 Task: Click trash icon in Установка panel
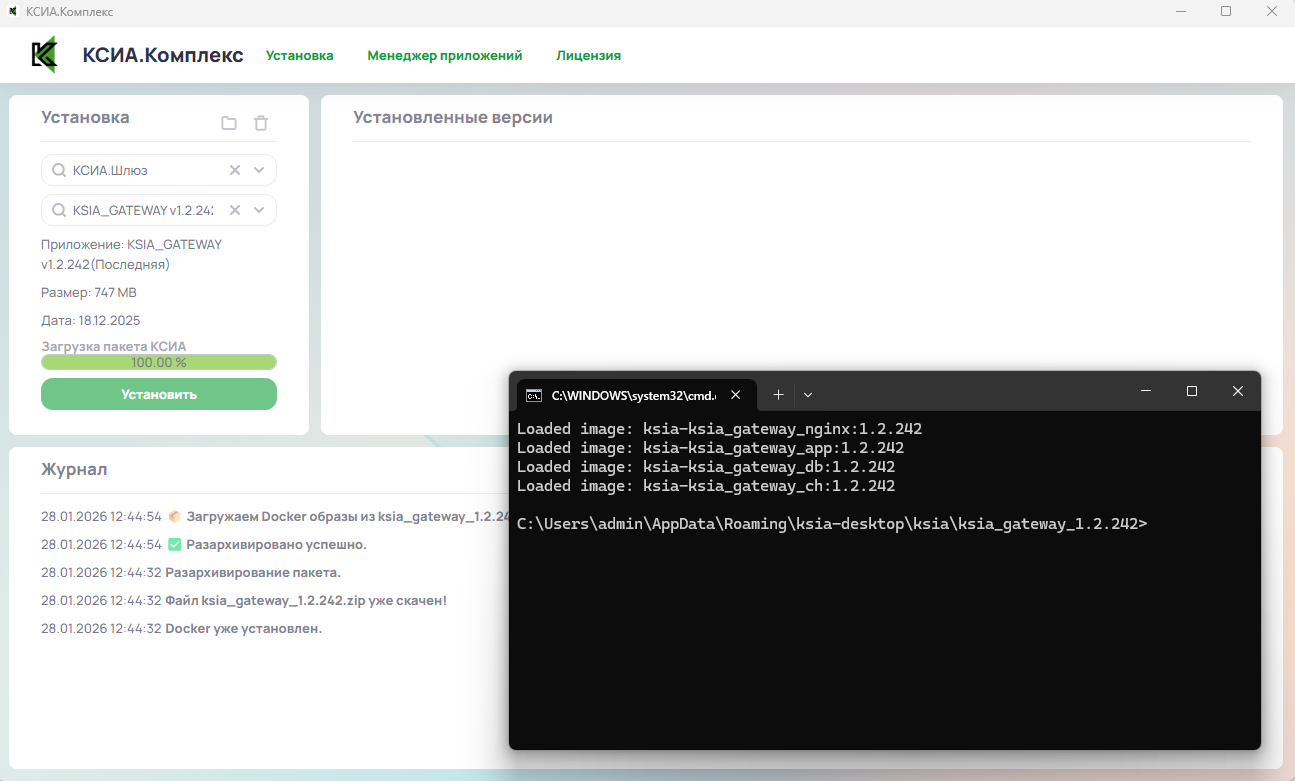click(261, 123)
